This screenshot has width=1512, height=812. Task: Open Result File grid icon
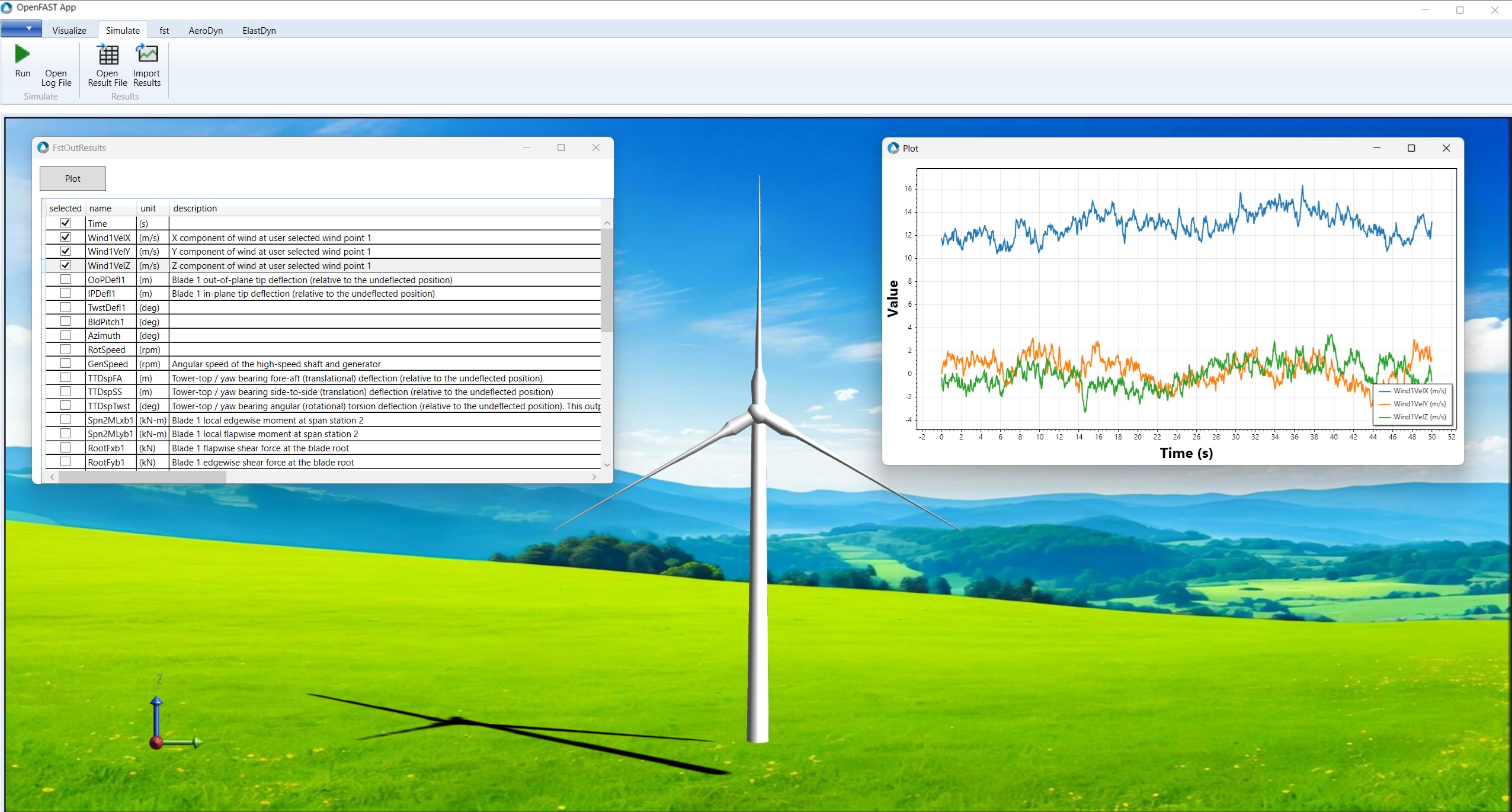108,55
